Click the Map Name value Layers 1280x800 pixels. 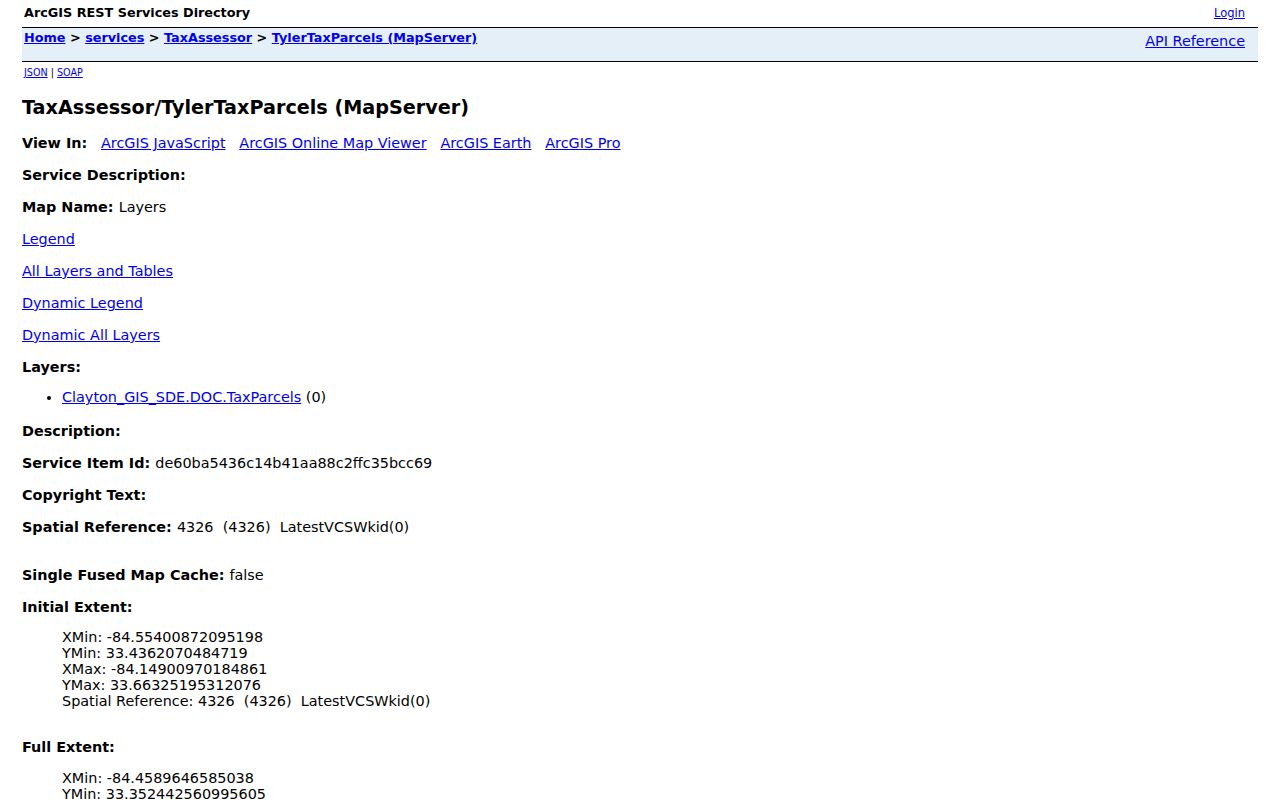pos(142,207)
